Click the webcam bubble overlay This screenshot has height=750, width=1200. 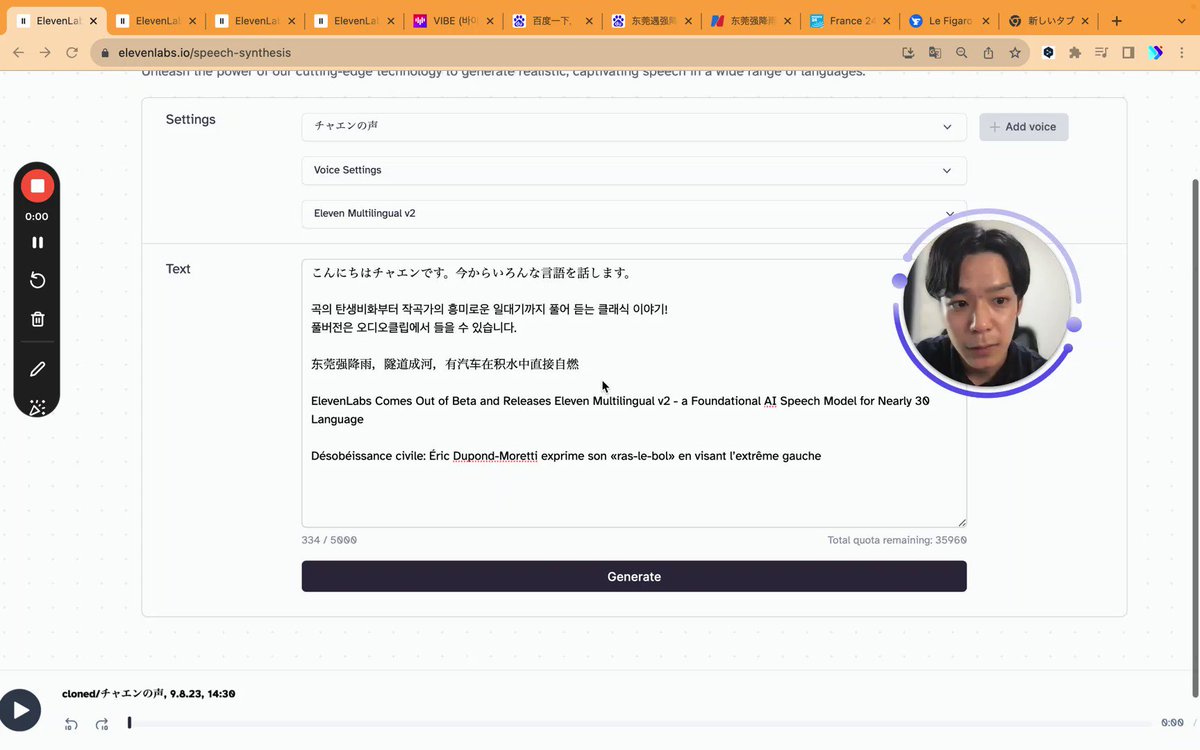(986, 303)
